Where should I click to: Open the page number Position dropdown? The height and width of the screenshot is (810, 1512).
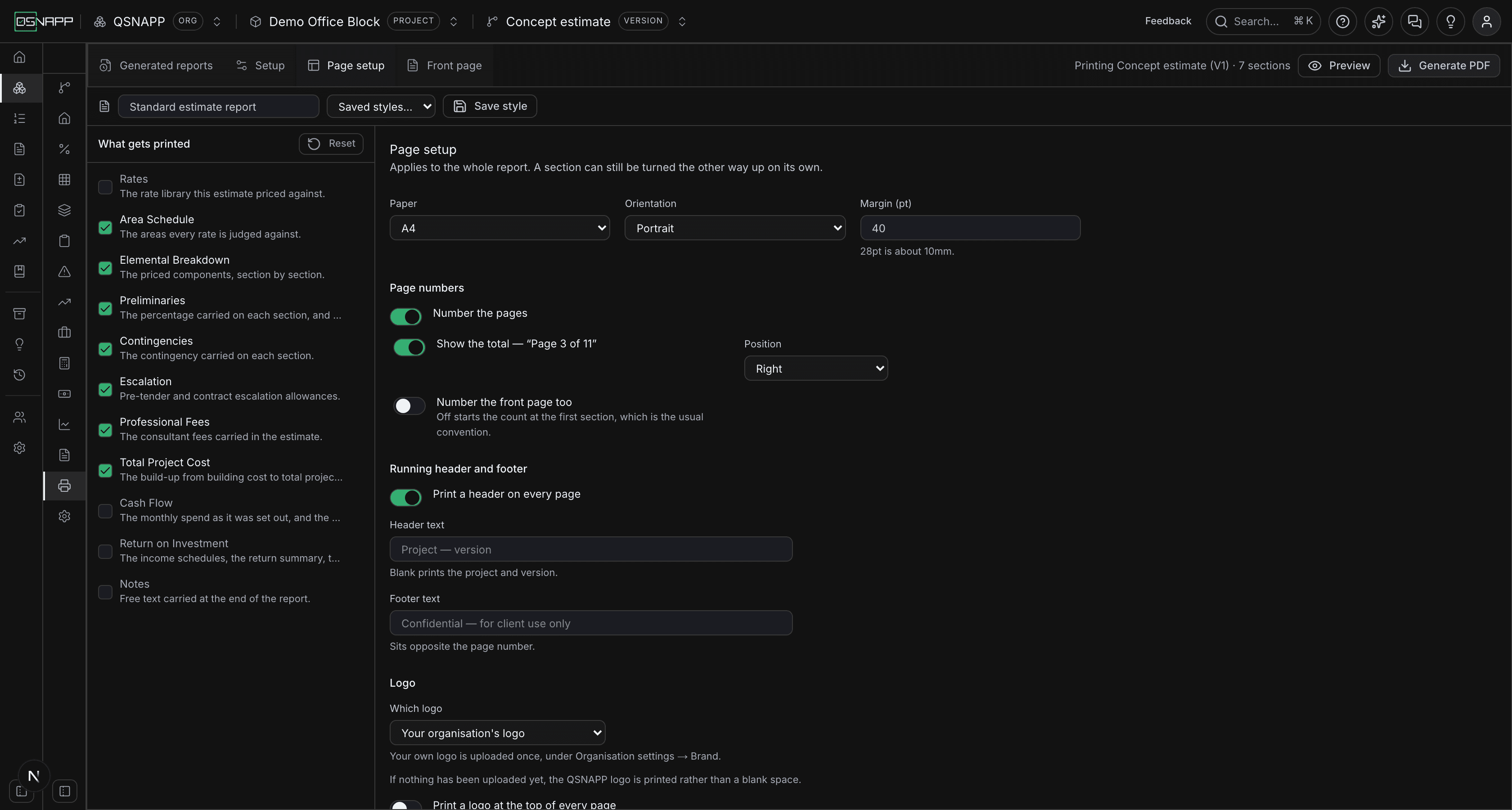(816, 368)
